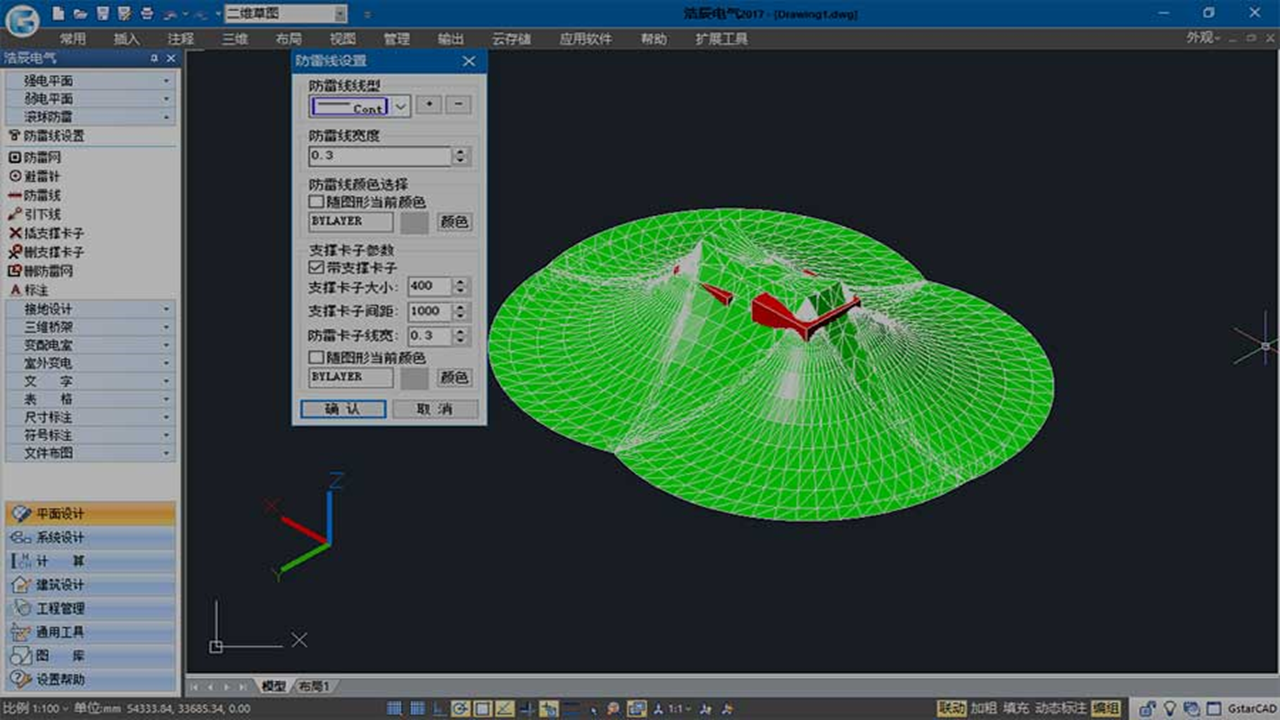The height and width of the screenshot is (720, 1280).
Task: Click the 避雷针 lightning rod icon
Action: click(15, 176)
